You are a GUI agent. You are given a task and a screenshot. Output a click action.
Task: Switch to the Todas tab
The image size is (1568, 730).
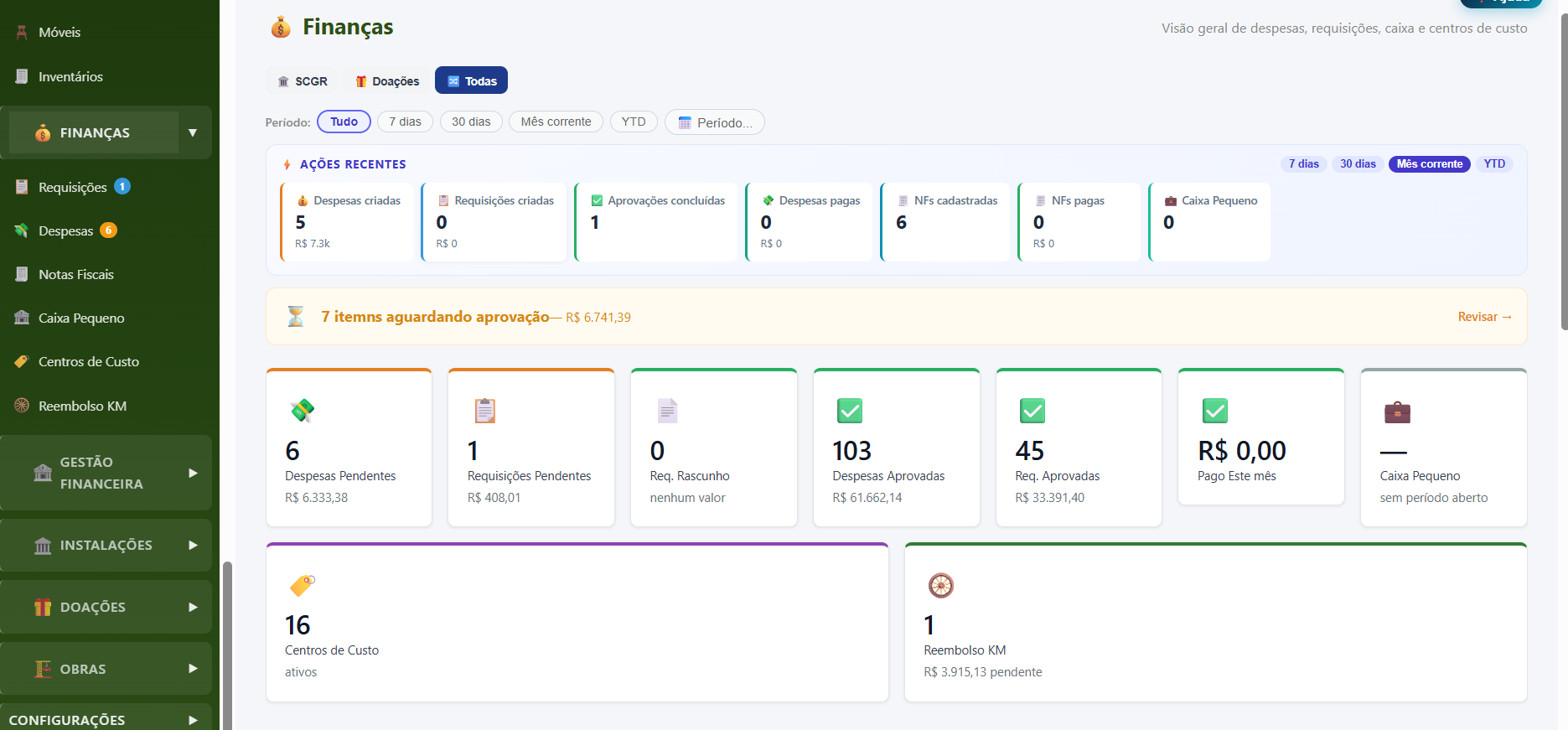coord(471,80)
